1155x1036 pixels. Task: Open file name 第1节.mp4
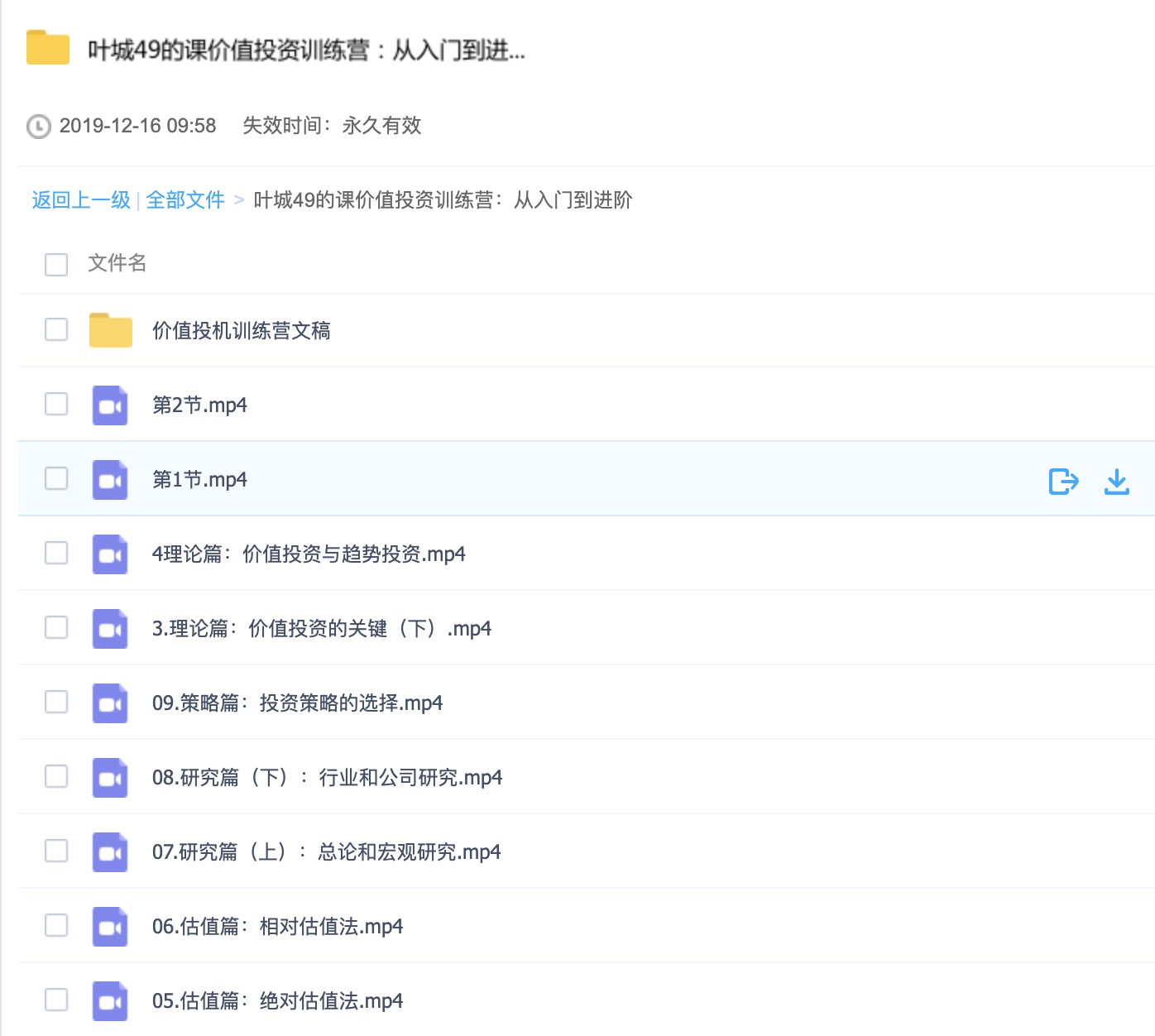[x=199, y=480]
